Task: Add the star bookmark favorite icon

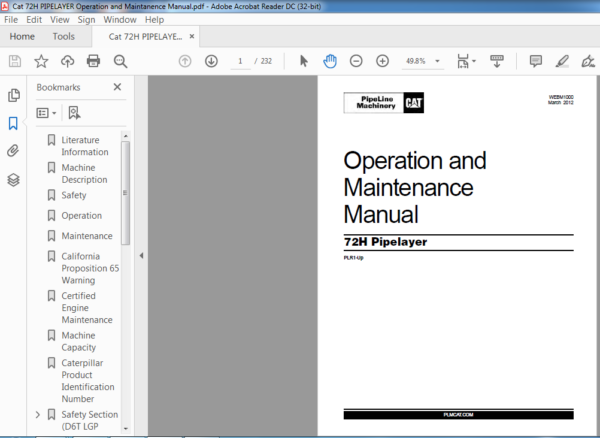Action: (x=41, y=61)
